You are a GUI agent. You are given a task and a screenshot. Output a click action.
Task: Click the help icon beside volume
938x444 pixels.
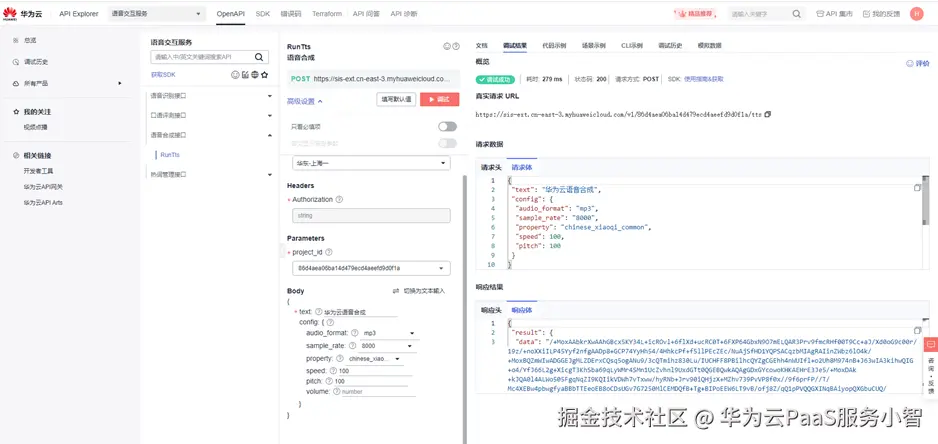coord(337,392)
